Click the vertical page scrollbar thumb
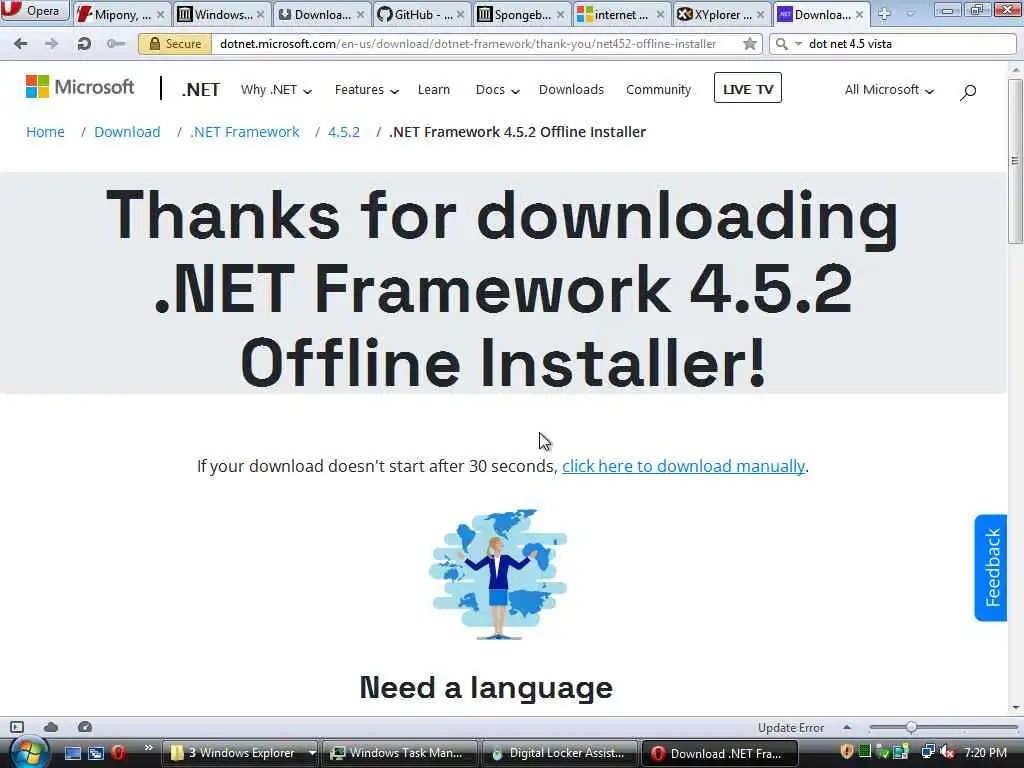The image size is (1024, 768). tap(1015, 160)
